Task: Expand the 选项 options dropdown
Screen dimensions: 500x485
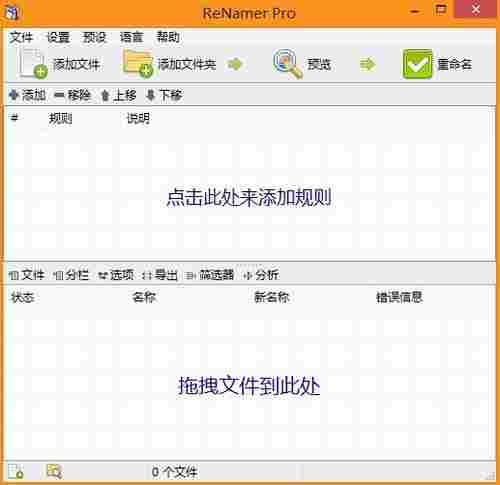Action: coord(116,275)
